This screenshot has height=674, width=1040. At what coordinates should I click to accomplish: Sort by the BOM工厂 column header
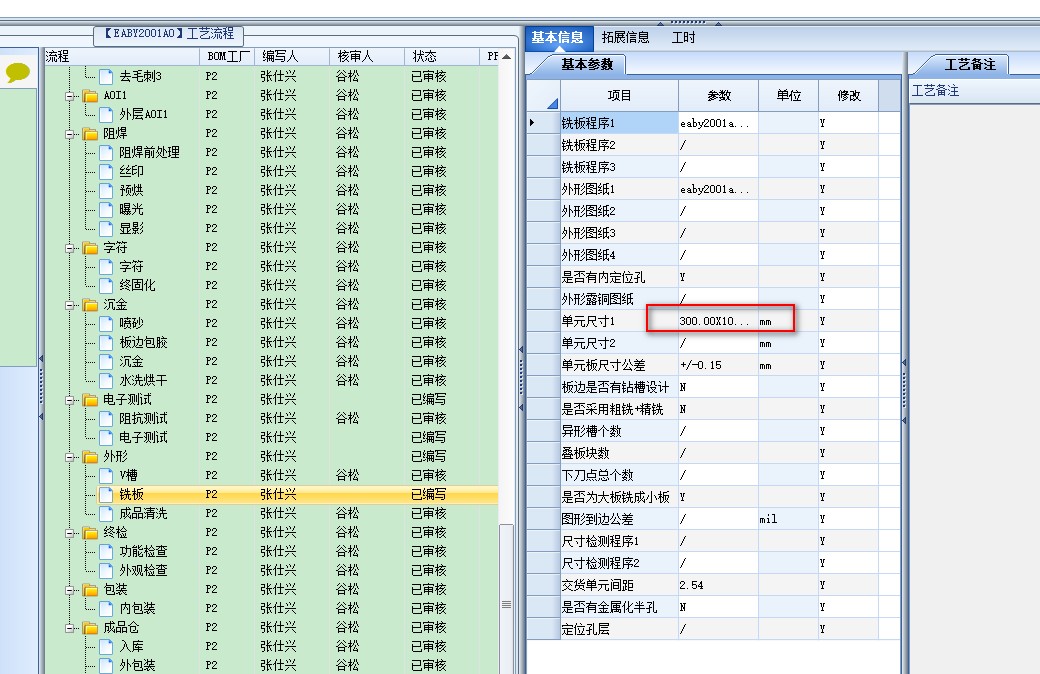(227, 56)
